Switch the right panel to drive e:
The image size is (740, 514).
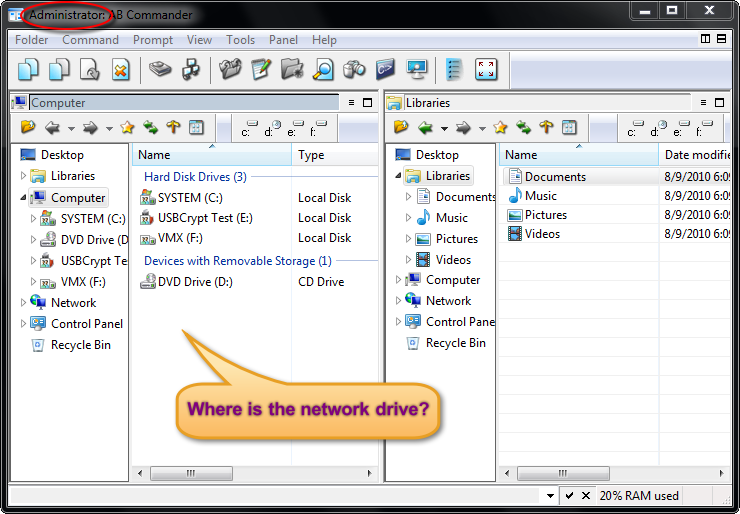click(x=681, y=129)
